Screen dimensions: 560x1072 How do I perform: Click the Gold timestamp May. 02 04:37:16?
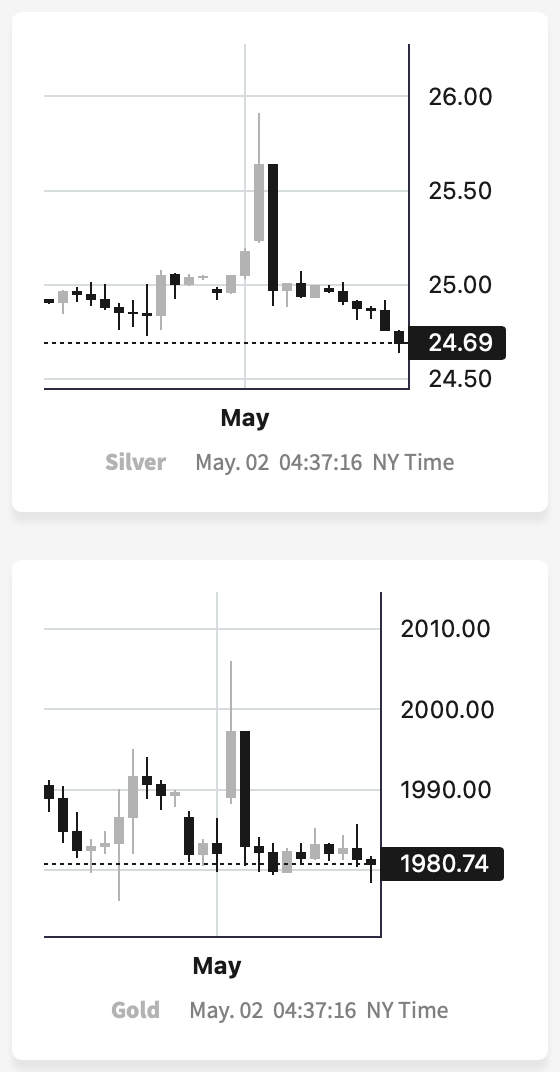[273, 1010]
